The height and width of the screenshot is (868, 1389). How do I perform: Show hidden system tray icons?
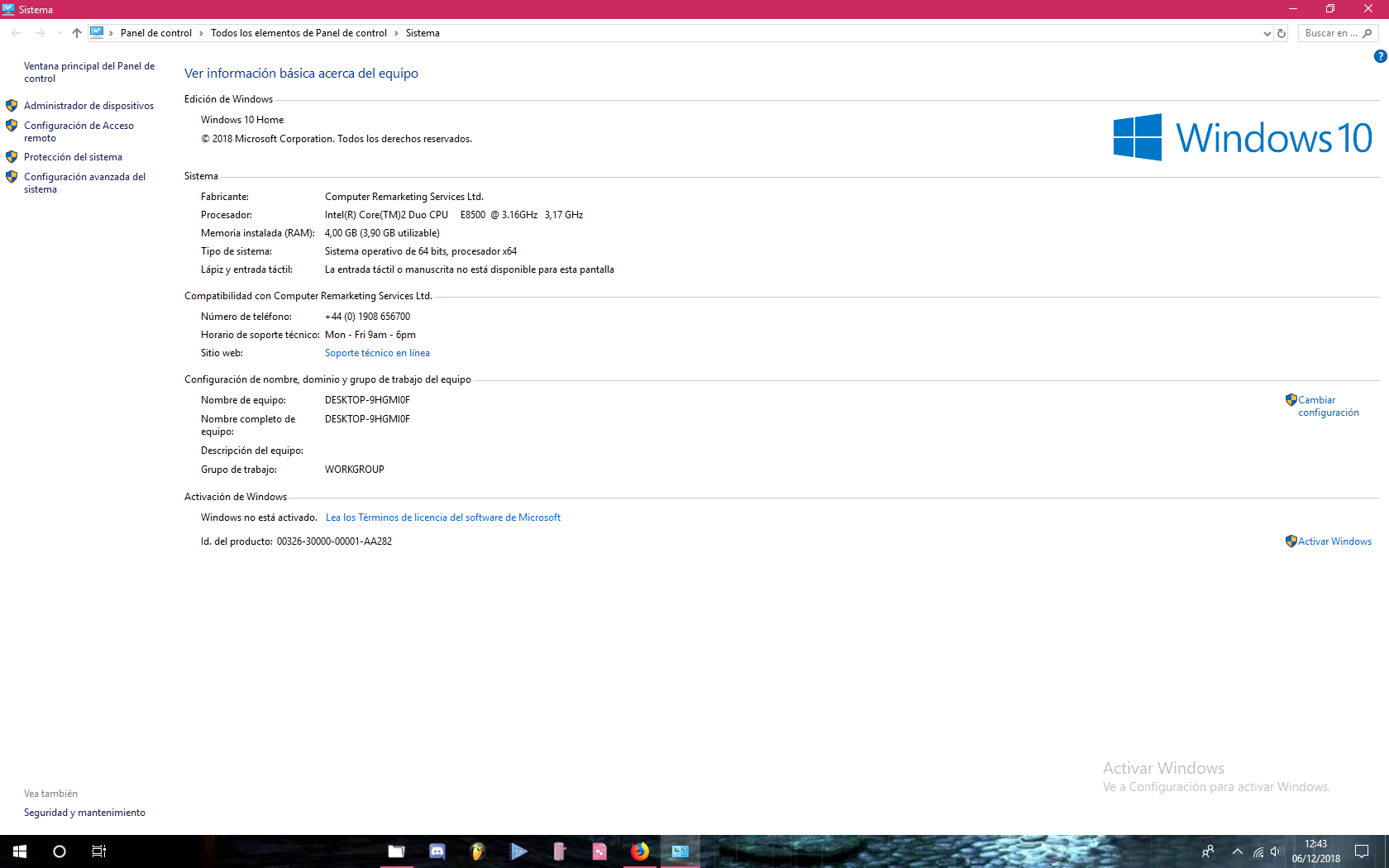[1238, 851]
